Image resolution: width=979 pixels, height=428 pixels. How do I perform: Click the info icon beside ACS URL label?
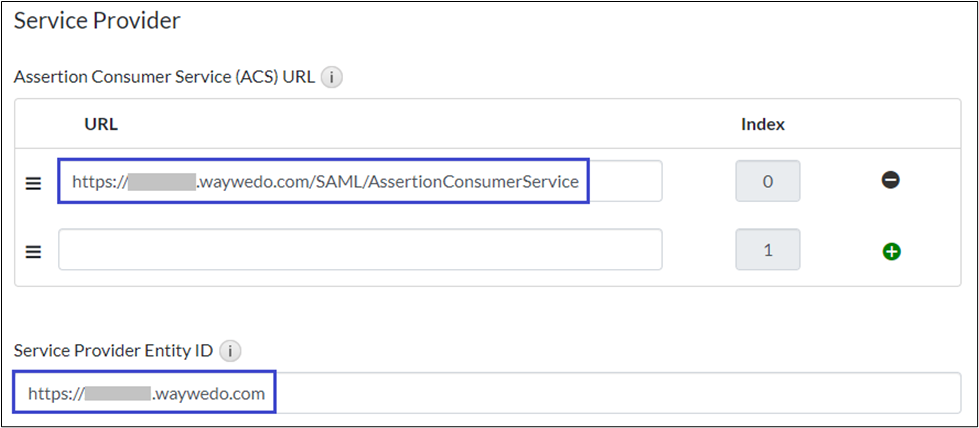(333, 77)
